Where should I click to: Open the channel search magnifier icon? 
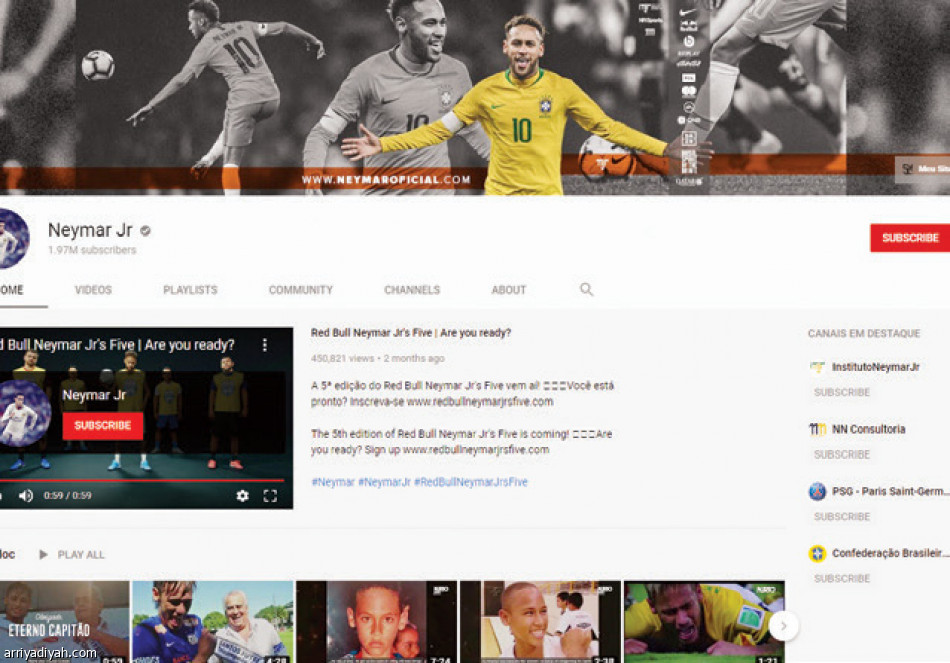(586, 290)
